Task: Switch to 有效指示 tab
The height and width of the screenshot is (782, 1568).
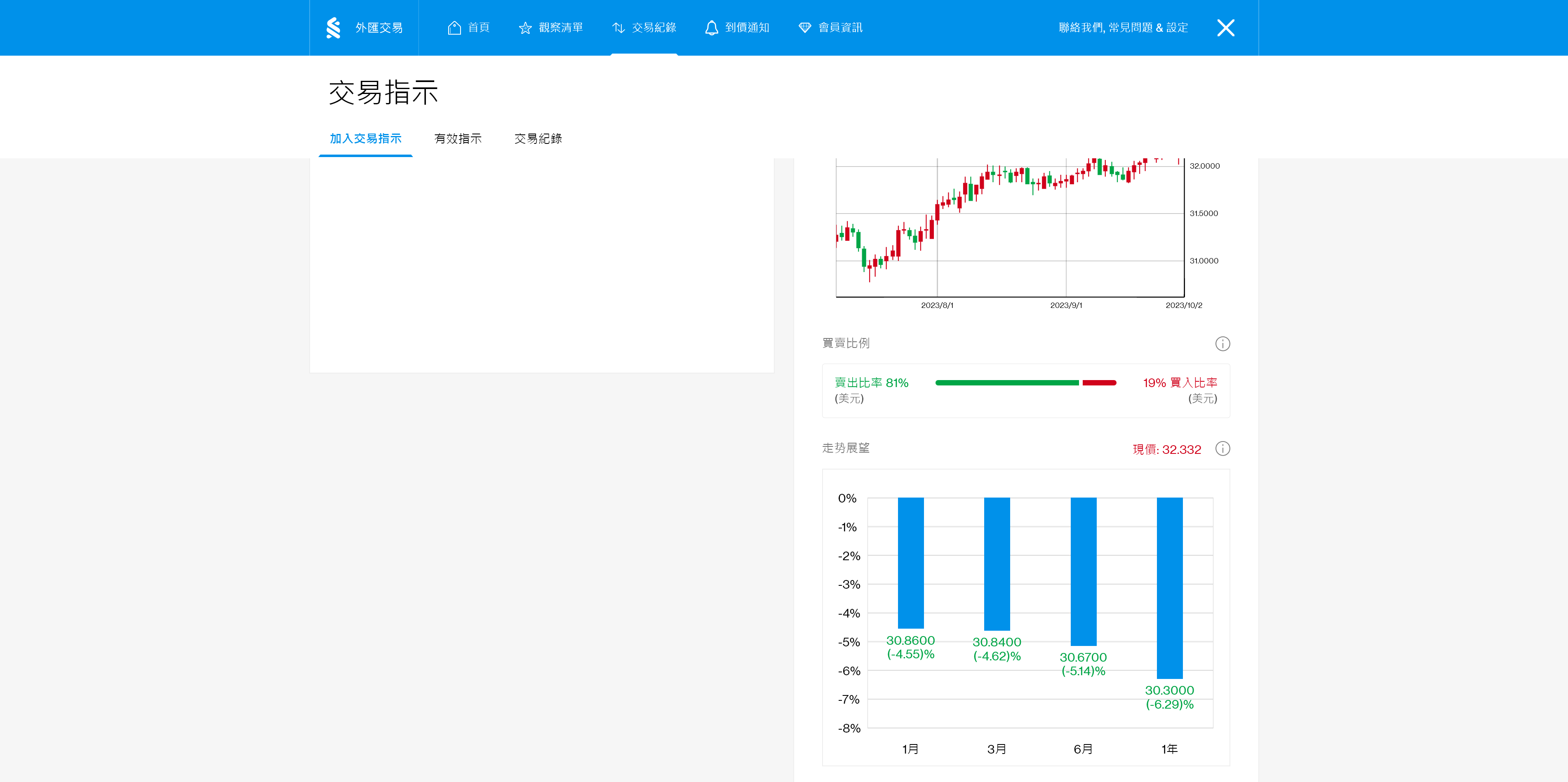Action: 458,139
